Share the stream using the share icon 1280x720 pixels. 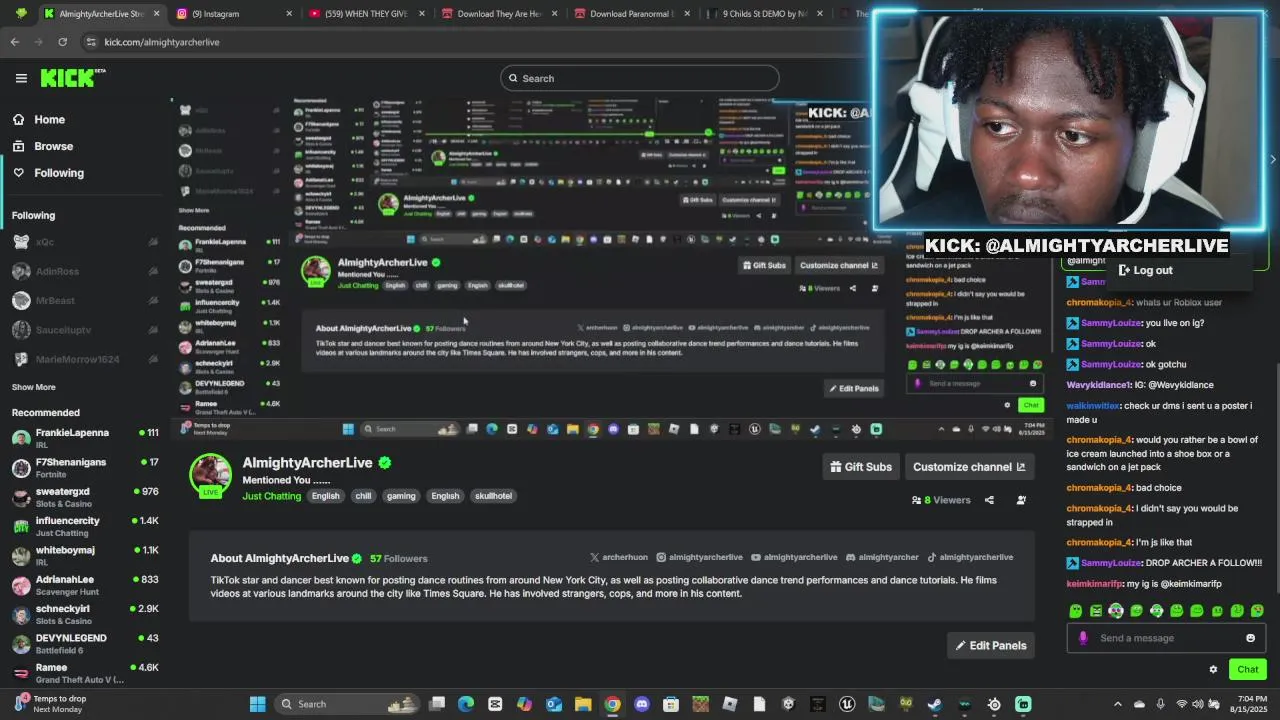click(x=989, y=500)
